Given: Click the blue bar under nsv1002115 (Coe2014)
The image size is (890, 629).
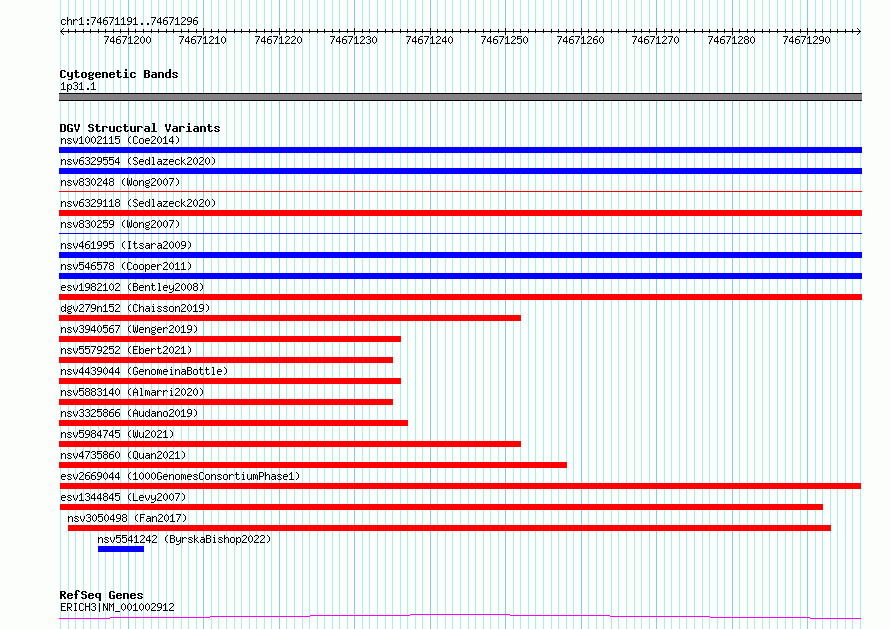Looking at the screenshot, I should [460, 150].
